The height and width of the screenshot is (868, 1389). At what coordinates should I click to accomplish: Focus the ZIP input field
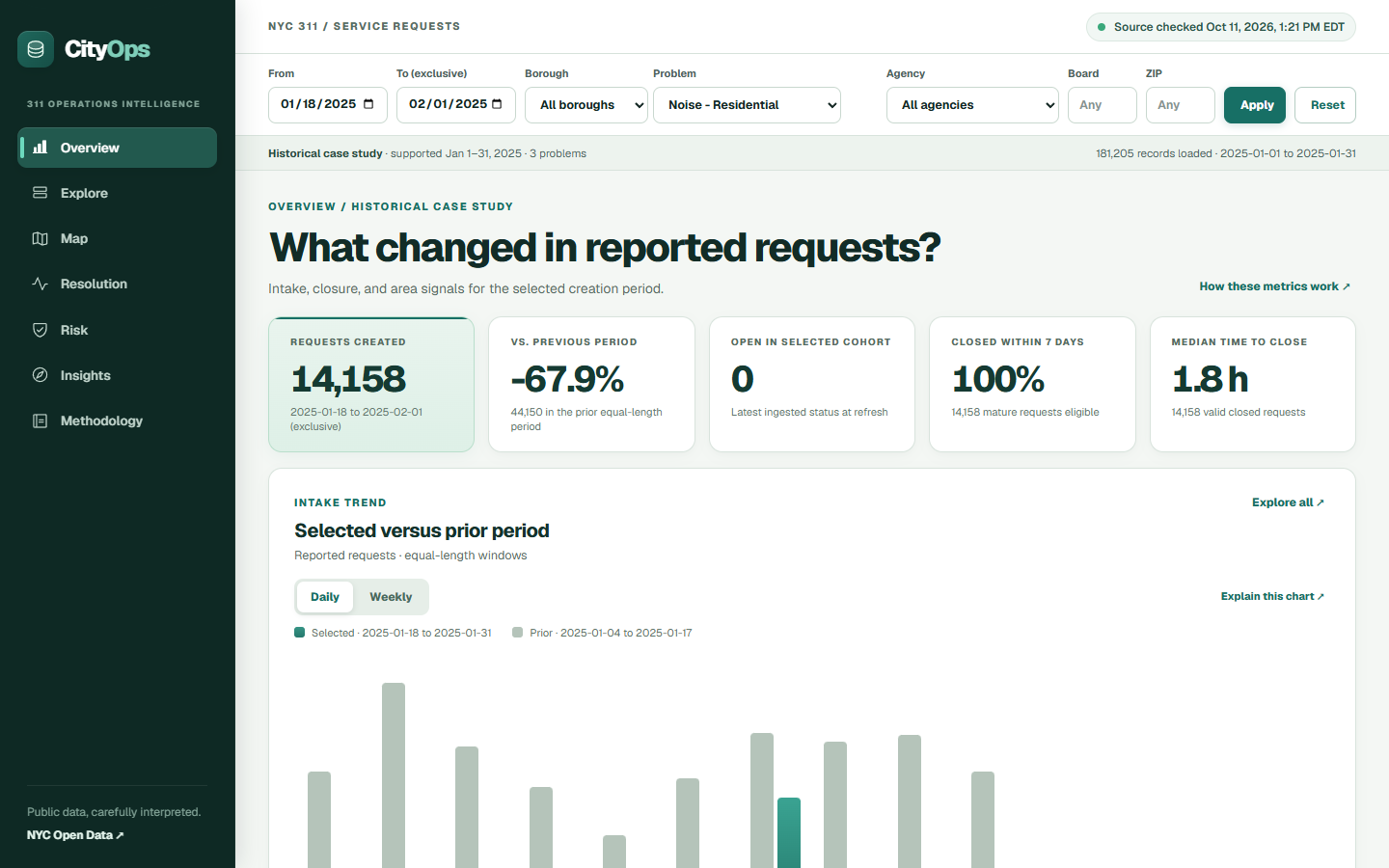tap(1181, 105)
